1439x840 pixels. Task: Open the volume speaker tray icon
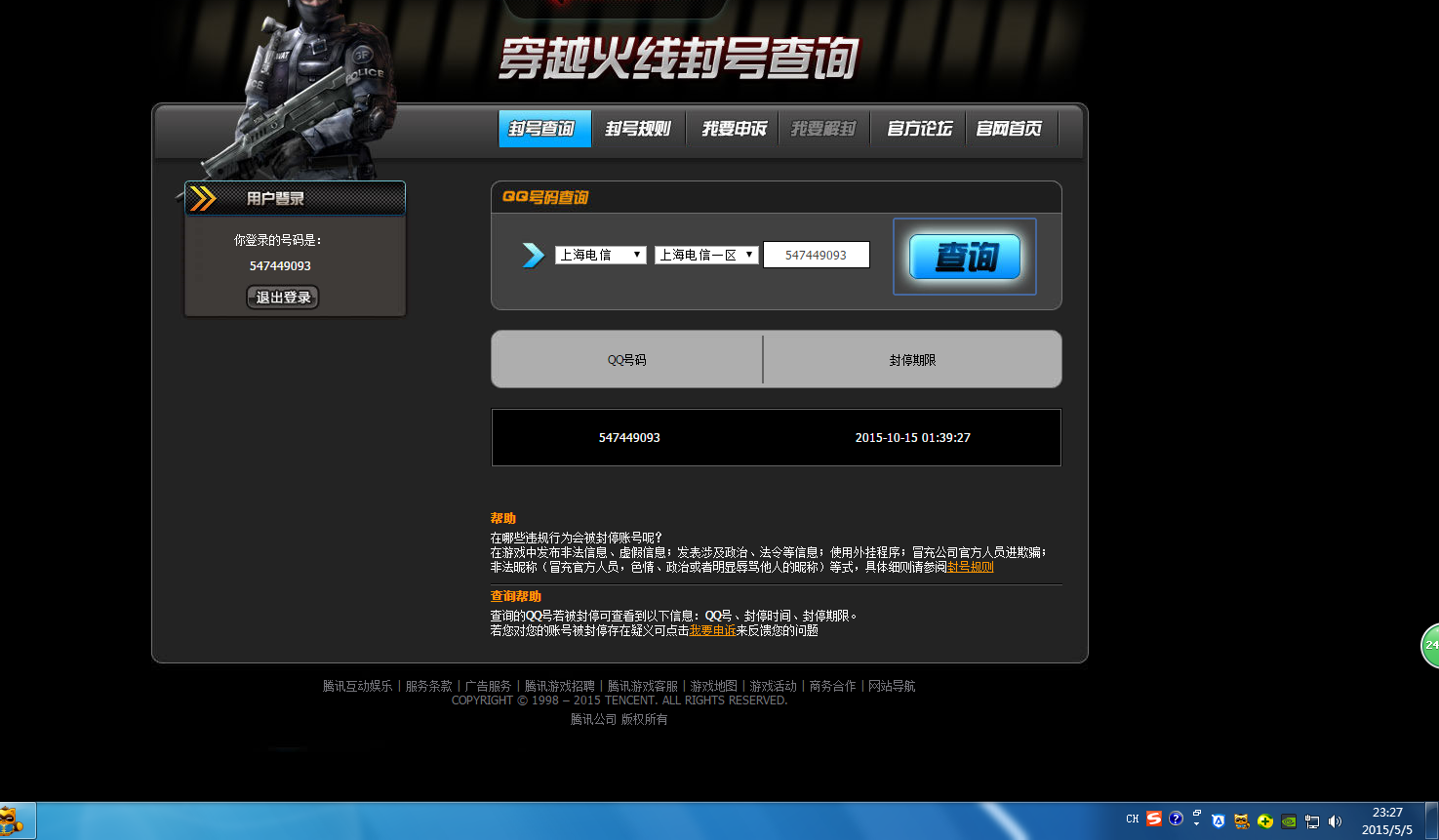click(1335, 820)
